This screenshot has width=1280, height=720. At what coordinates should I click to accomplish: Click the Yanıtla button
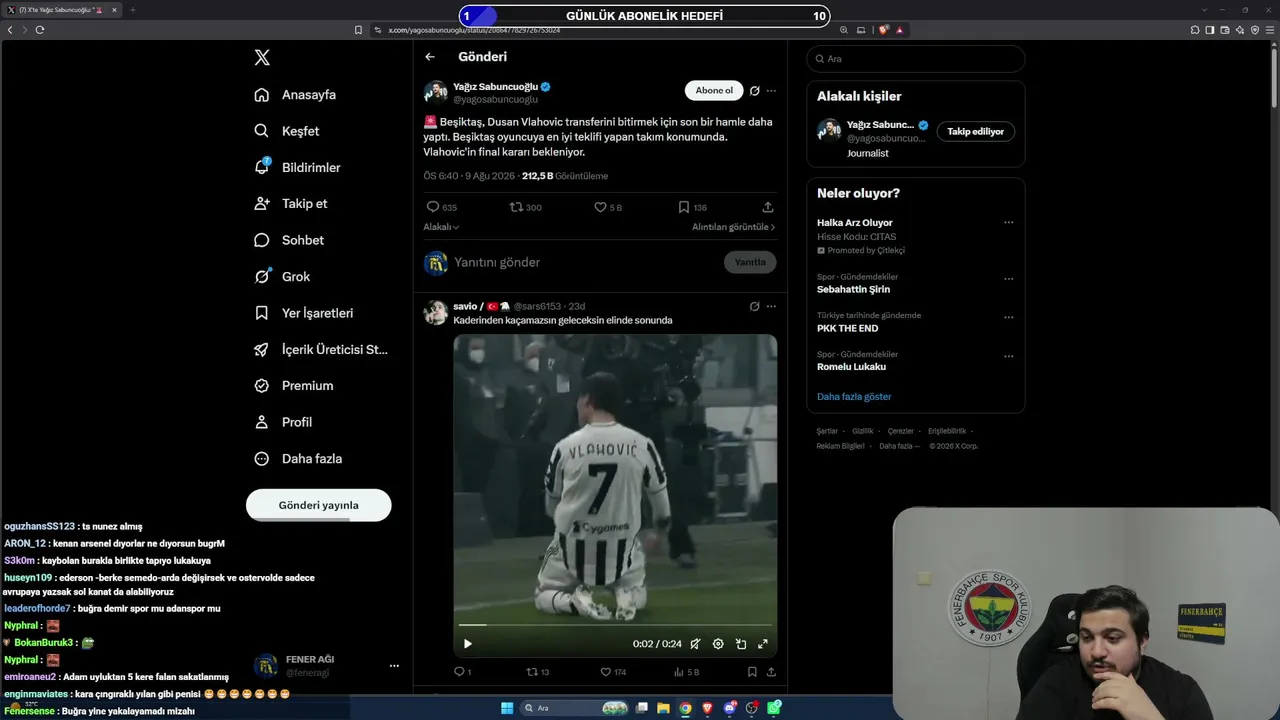pyautogui.click(x=750, y=262)
